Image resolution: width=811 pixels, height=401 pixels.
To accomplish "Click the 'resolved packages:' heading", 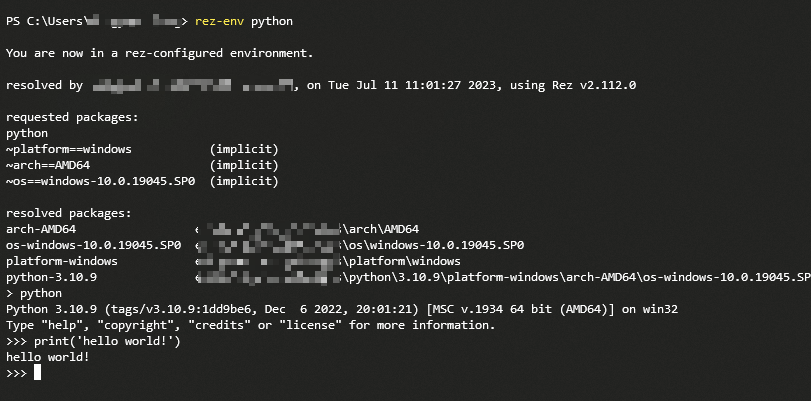I will point(69,213).
